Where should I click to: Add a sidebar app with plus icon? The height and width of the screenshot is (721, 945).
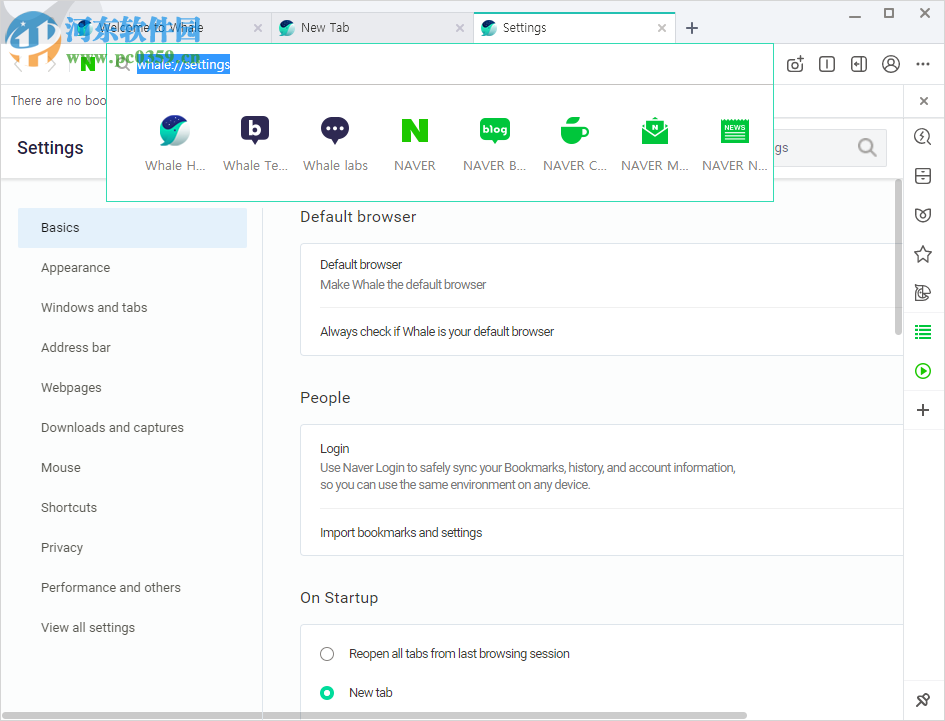(x=923, y=410)
